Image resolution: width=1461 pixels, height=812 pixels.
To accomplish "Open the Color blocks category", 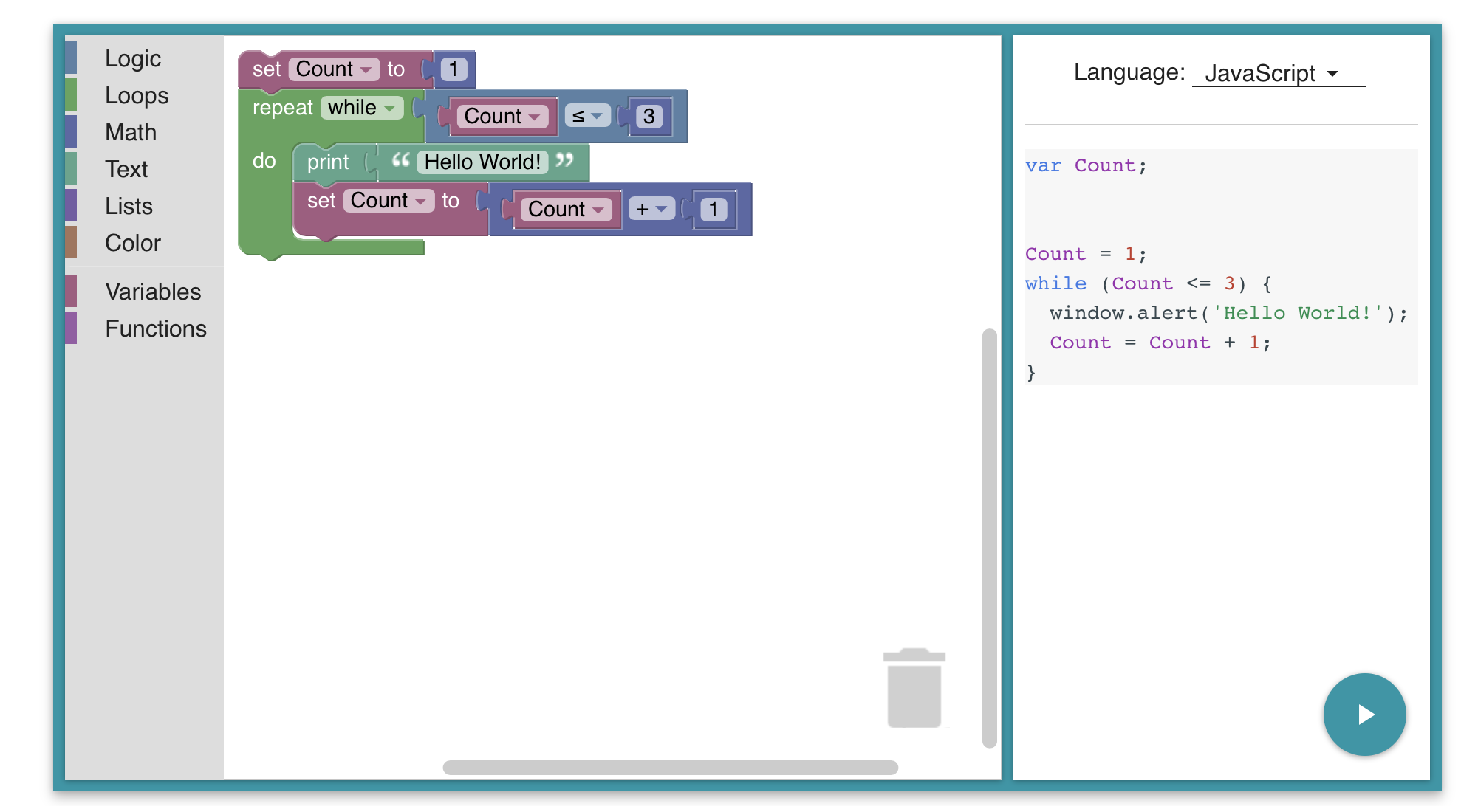I will pos(133,243).
